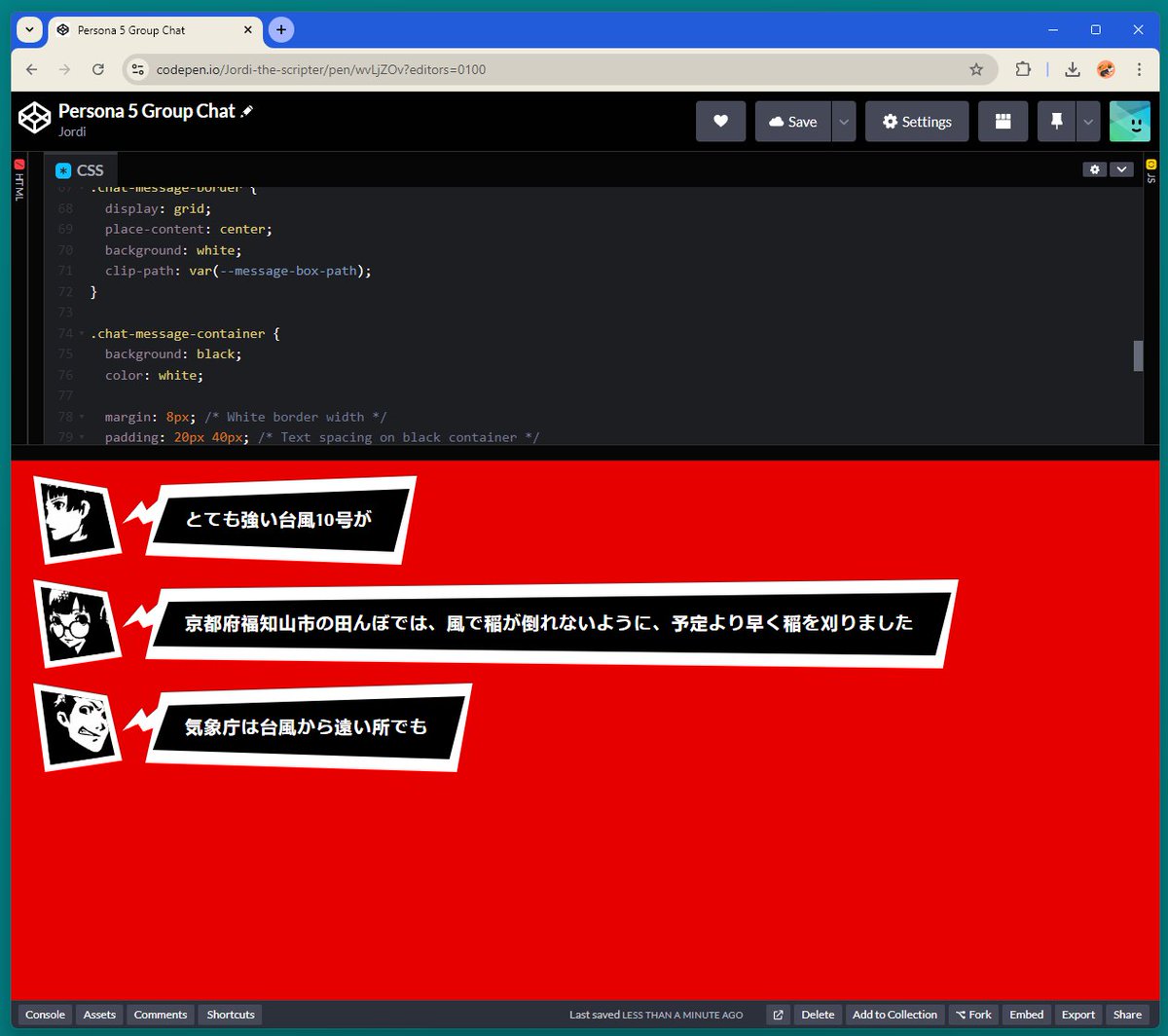Reload the page

[97, 69]
